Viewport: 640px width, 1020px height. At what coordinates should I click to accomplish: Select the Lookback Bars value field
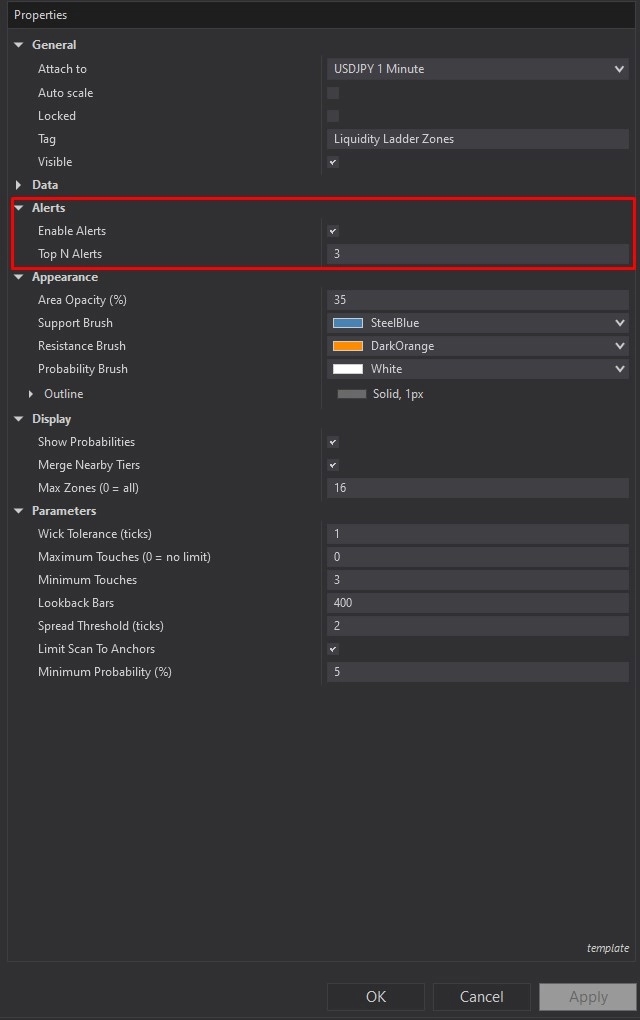pyautogui.click(x=477, y=603)
